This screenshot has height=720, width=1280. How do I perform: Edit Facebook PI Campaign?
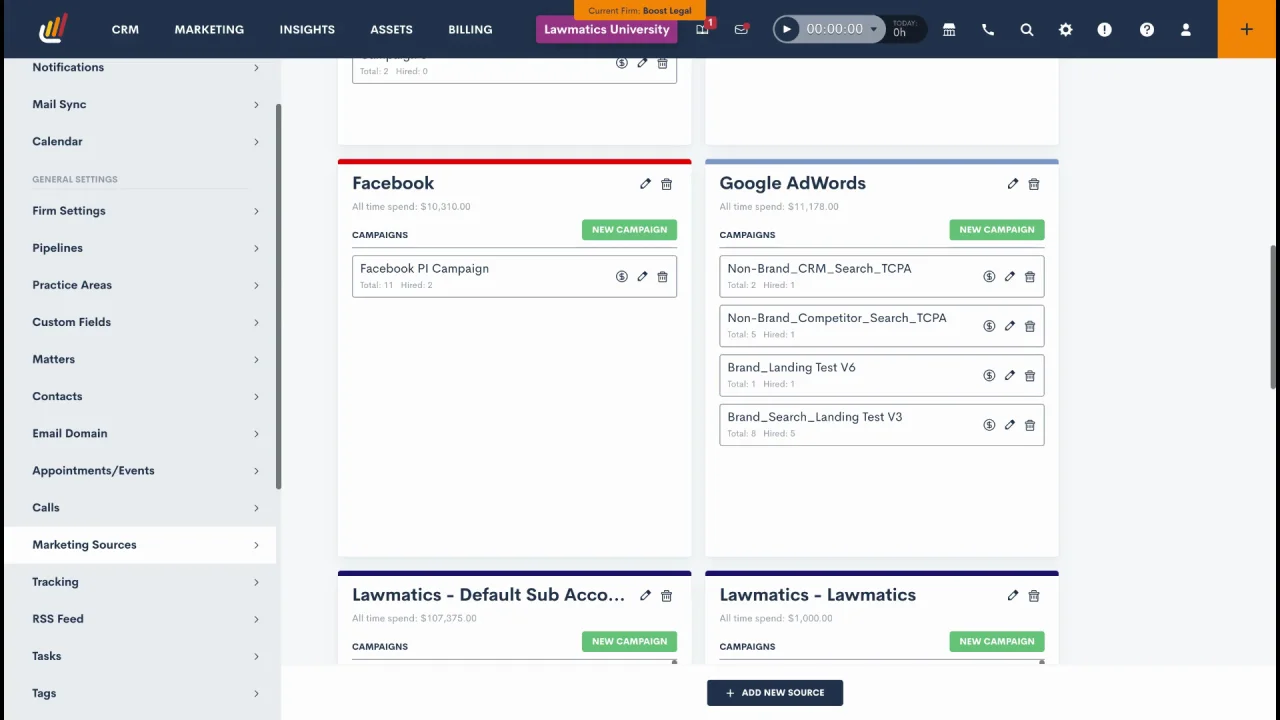click(642, 277)
